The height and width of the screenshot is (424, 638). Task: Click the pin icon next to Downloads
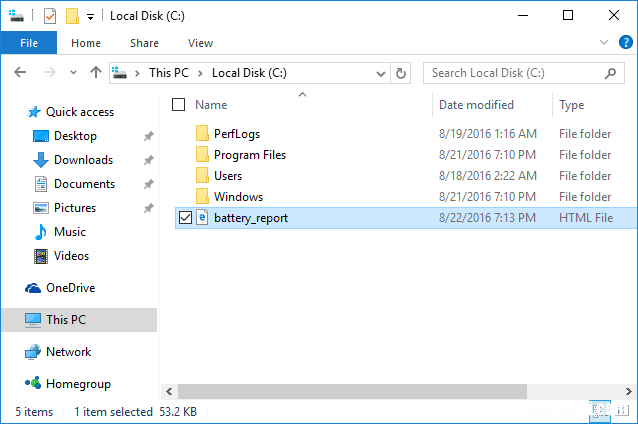point(149,160)
